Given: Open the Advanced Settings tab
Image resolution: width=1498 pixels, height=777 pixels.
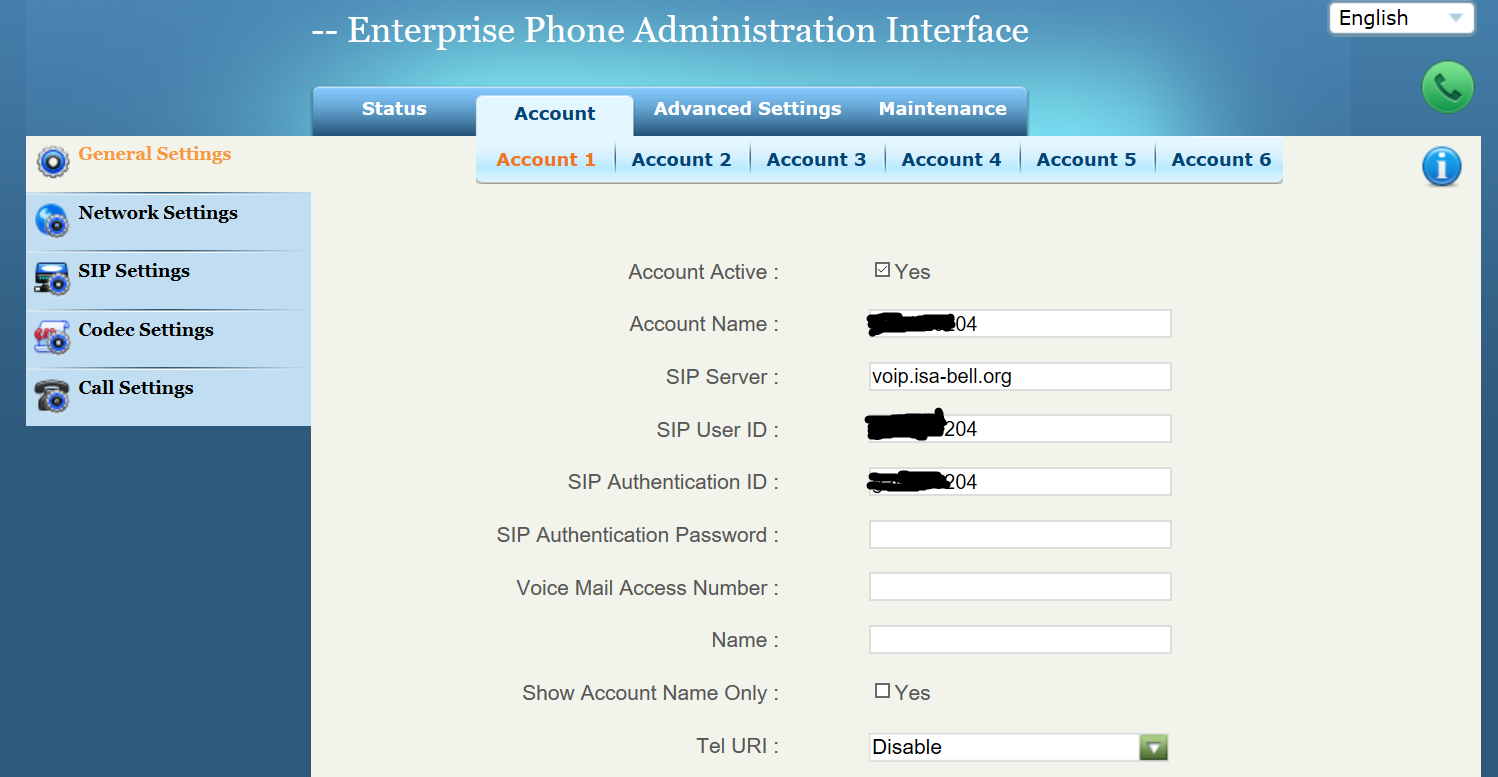Looking at the screenshot, I should tap(747, 109).
